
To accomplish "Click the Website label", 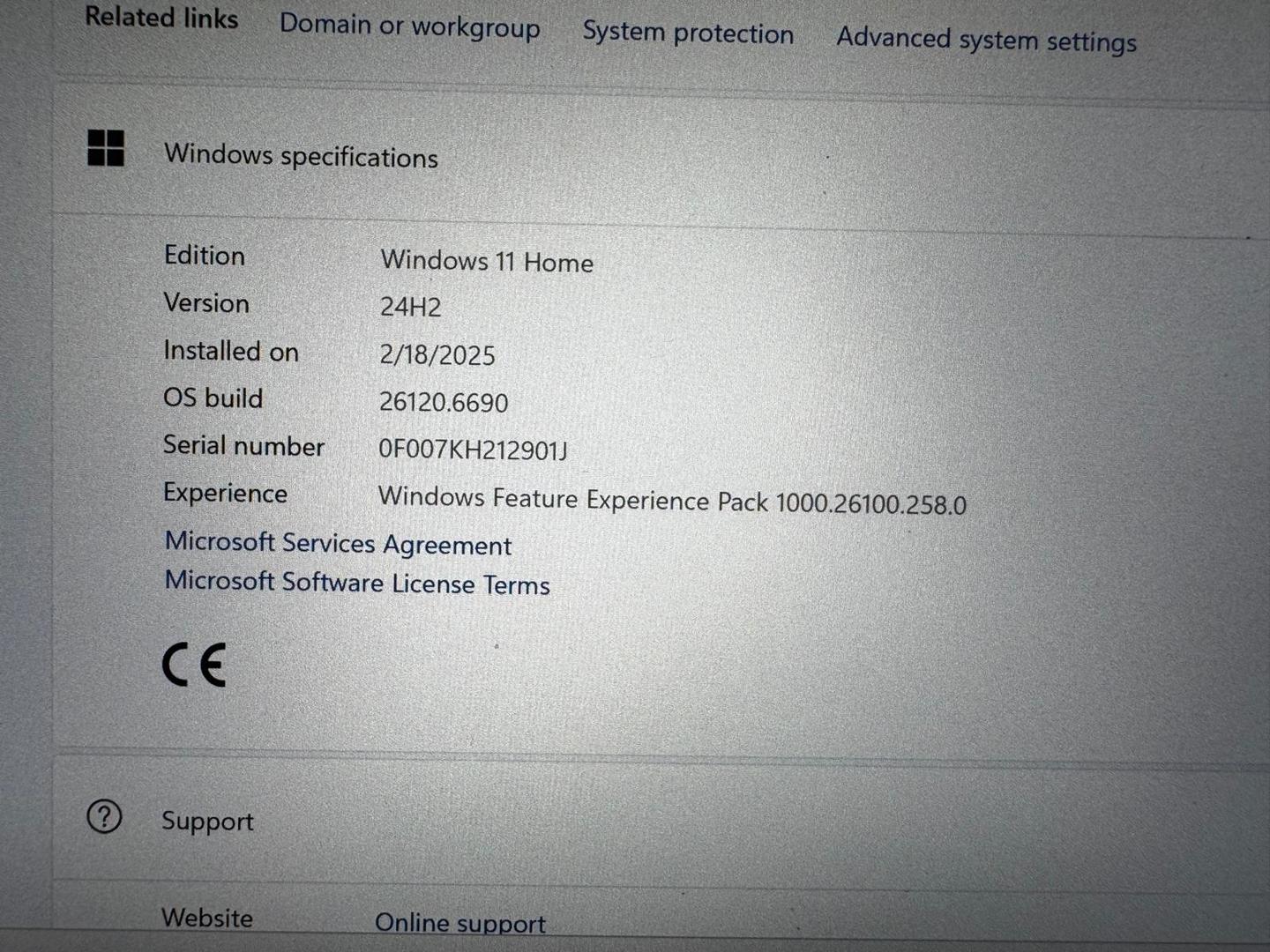I will [x=207, y=918].
